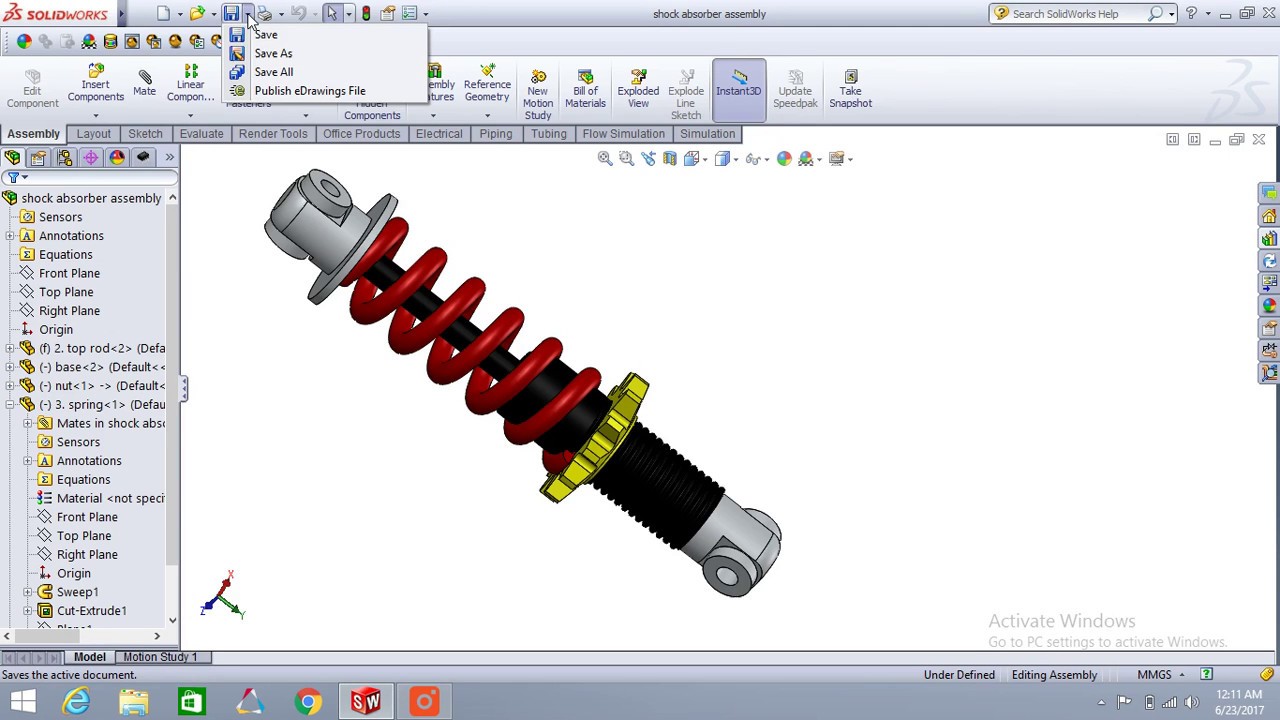The image size is (1280, 720).
Task: Open the Reference Geometry dropdown arrow
Action: pyautogui.click(x=487, y=116)
